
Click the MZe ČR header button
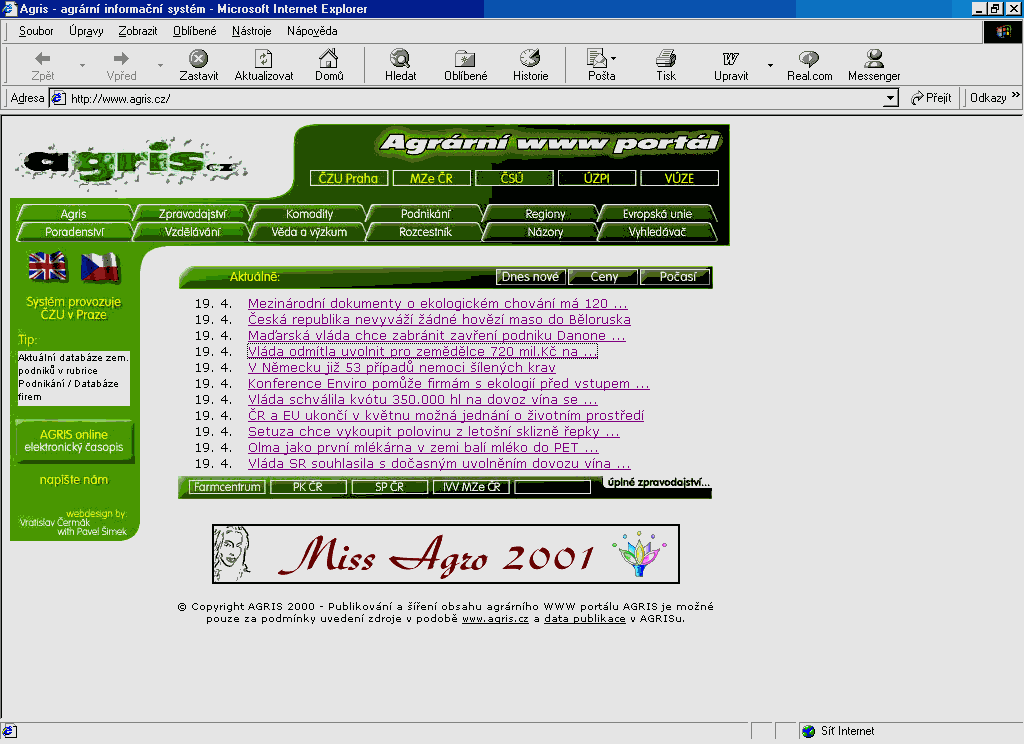(432, 178)
